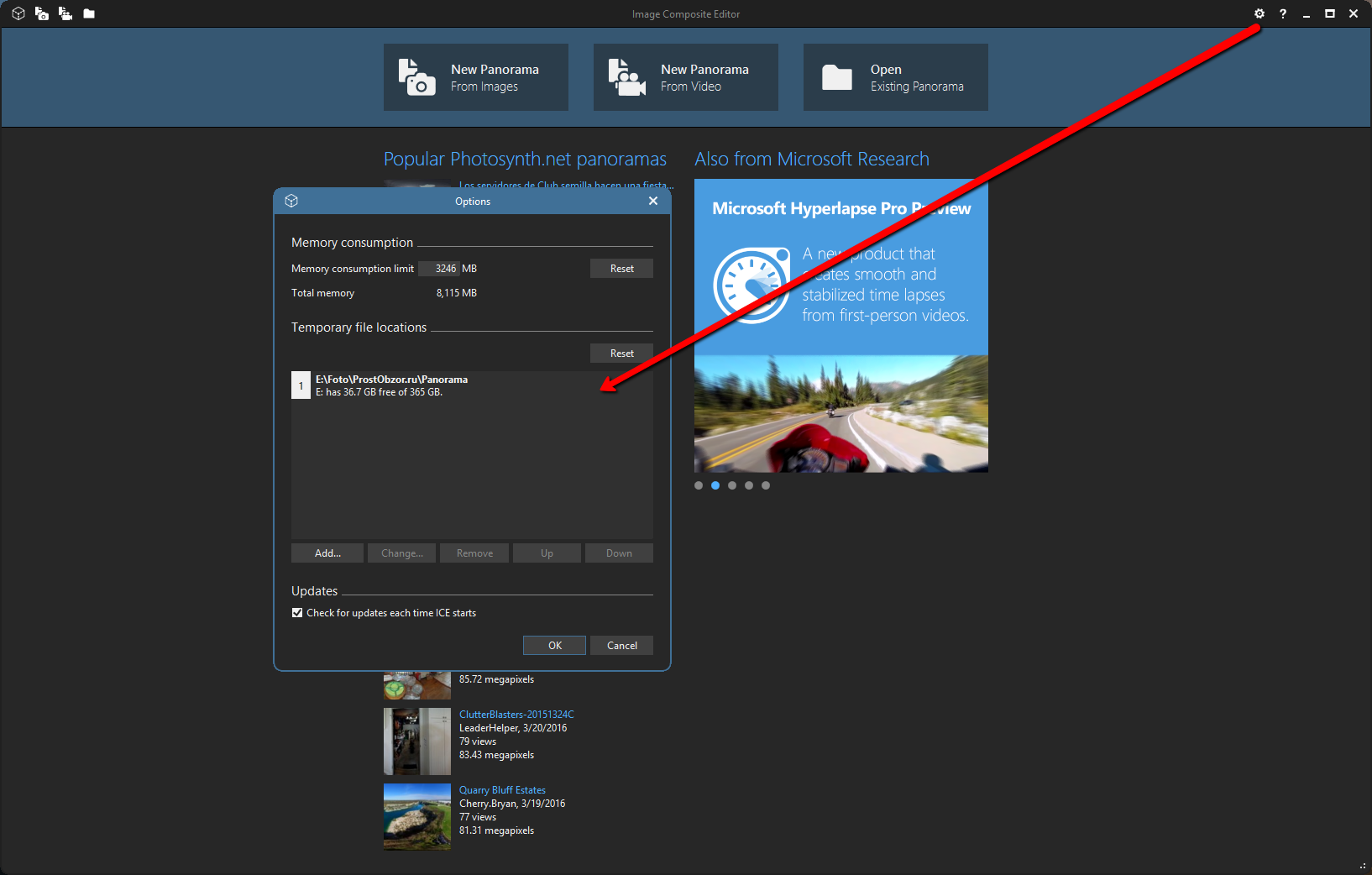Cancel the Options dialog
The height and width of the screenshot is (875, 1372).
[621, 646]
